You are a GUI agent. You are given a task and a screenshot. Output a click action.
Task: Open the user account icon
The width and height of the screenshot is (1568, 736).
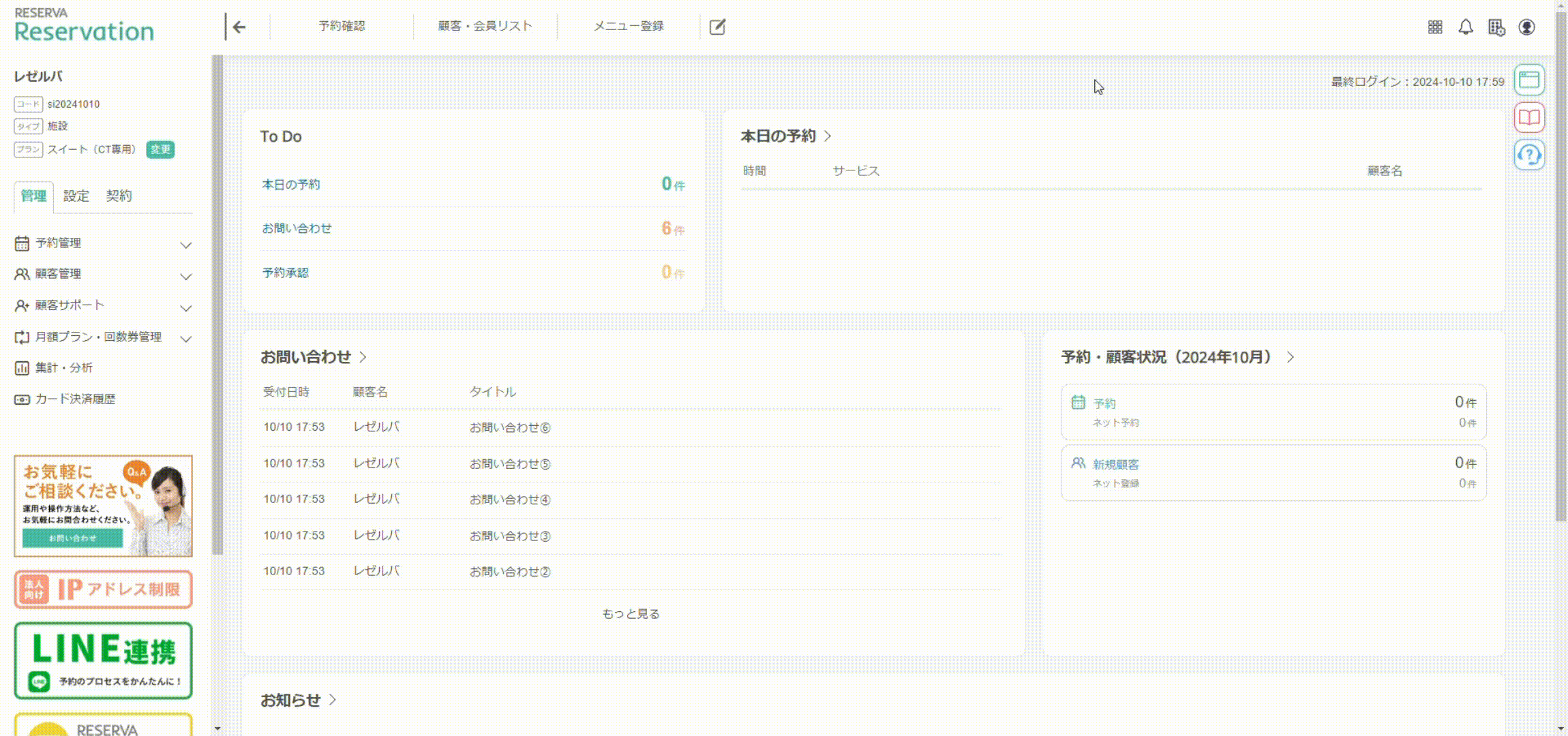pos(1527,27)
